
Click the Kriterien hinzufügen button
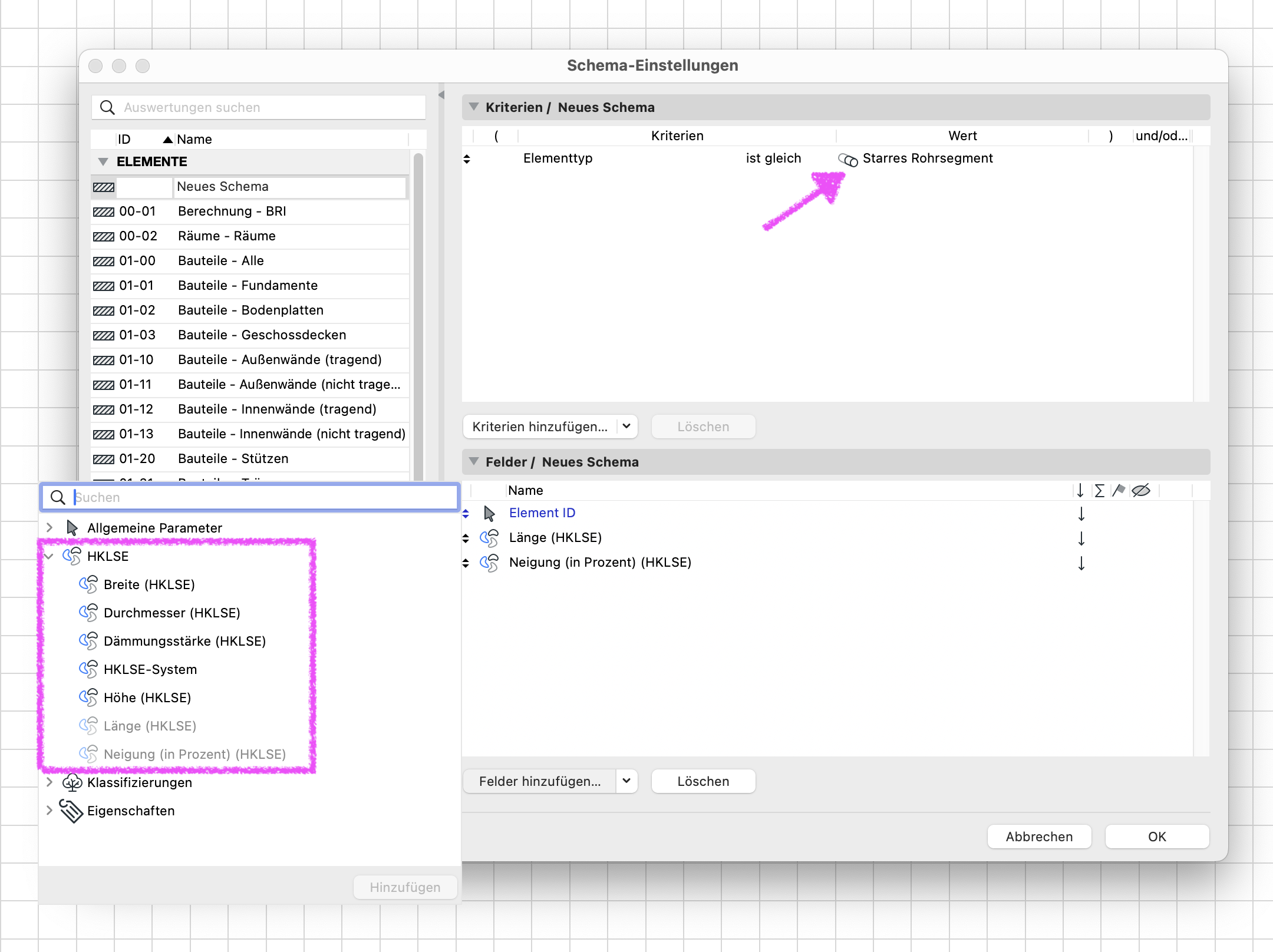(x=540, y=427)
